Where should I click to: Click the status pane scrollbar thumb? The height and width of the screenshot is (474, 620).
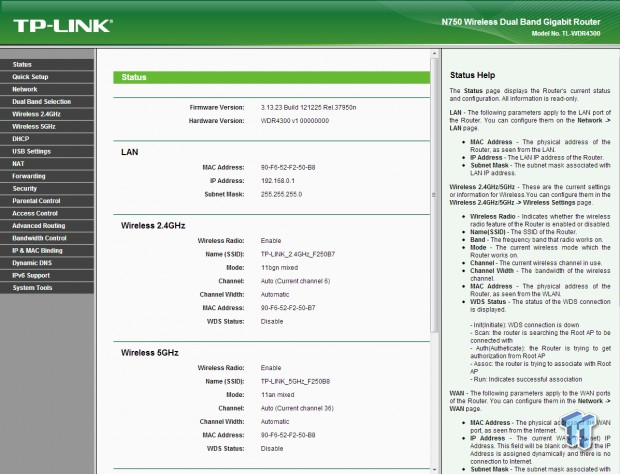coord(434,195)
